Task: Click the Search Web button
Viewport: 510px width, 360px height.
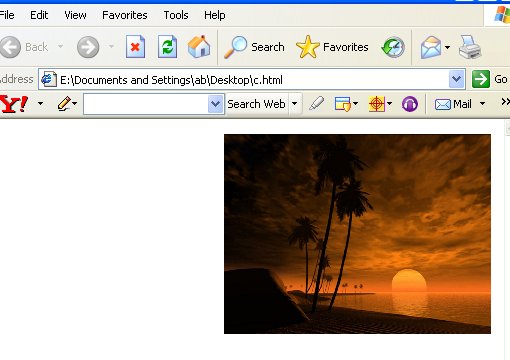Action: click(256, 104)
